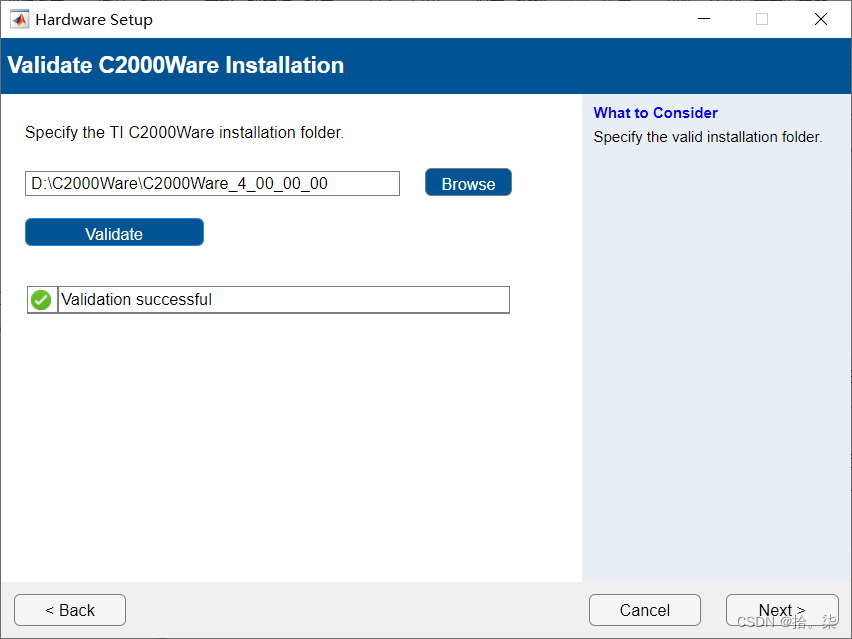Click 'Specify the valid installation folder.' help text

707,137
